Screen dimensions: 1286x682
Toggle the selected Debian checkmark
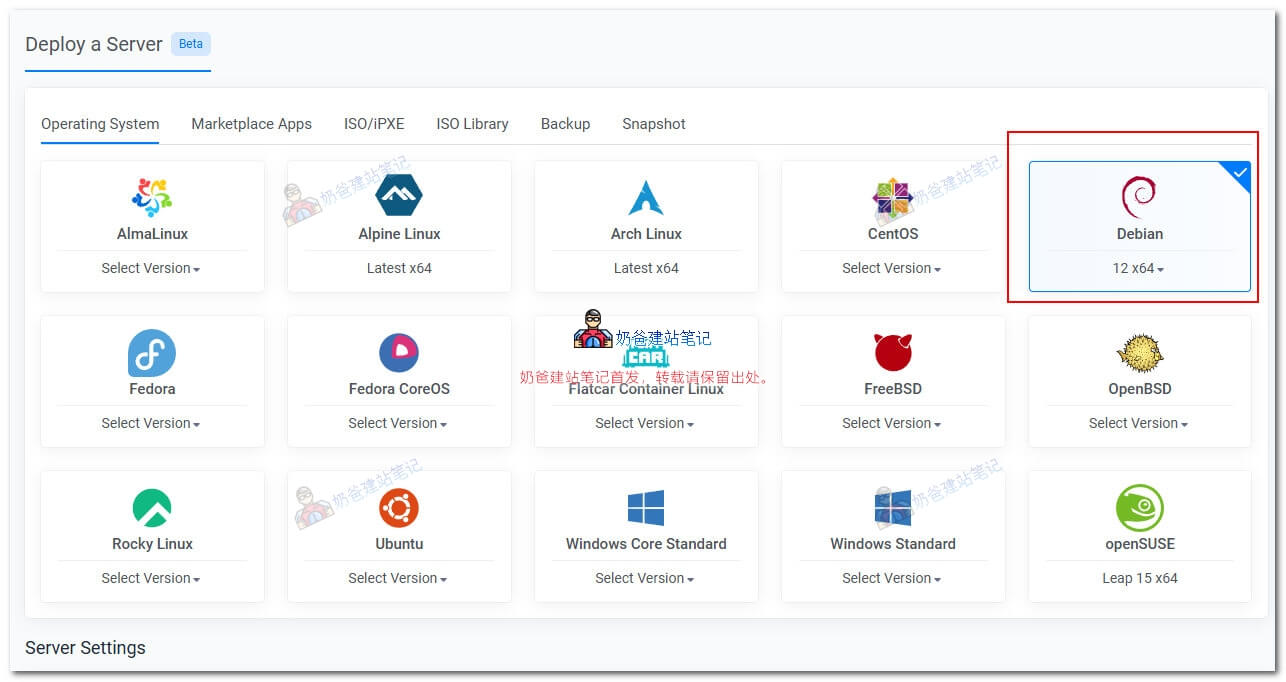click(x=1240, y=174)
